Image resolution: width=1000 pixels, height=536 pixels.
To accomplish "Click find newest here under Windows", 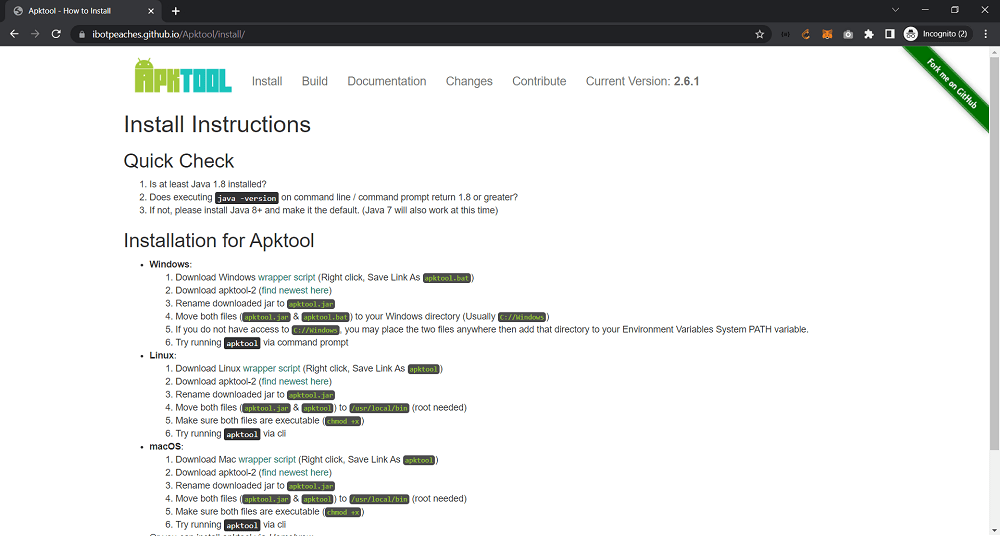I will coord(295,290).
